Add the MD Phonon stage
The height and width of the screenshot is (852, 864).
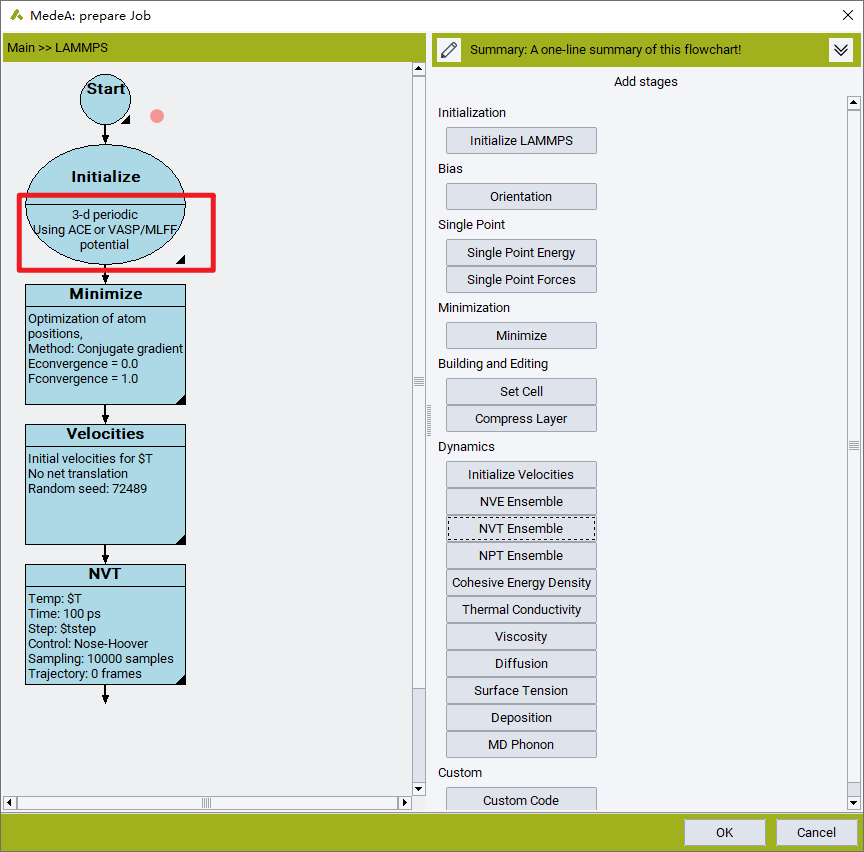point(521,744)
